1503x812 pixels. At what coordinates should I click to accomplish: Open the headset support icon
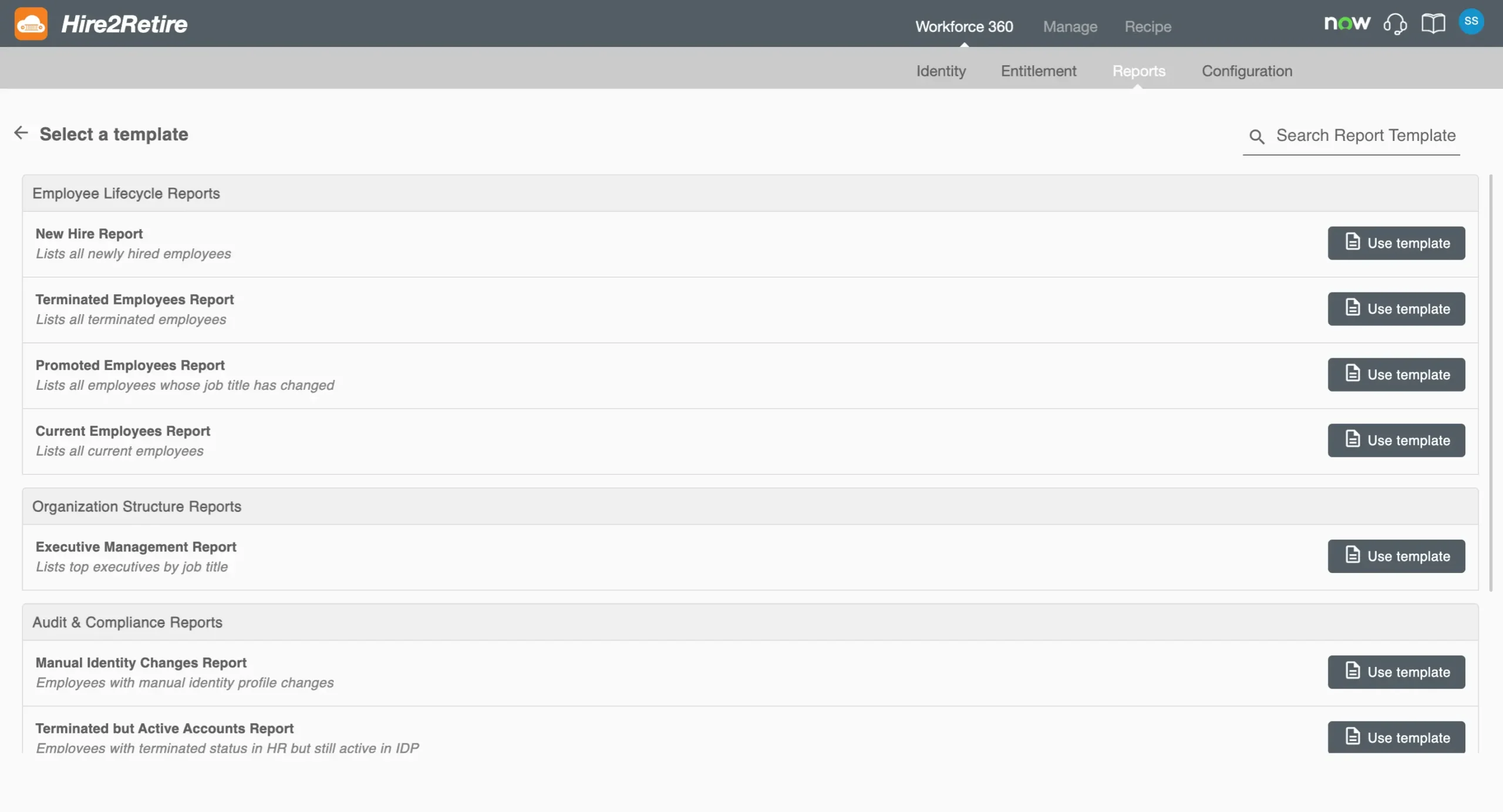coord(1395,24)
